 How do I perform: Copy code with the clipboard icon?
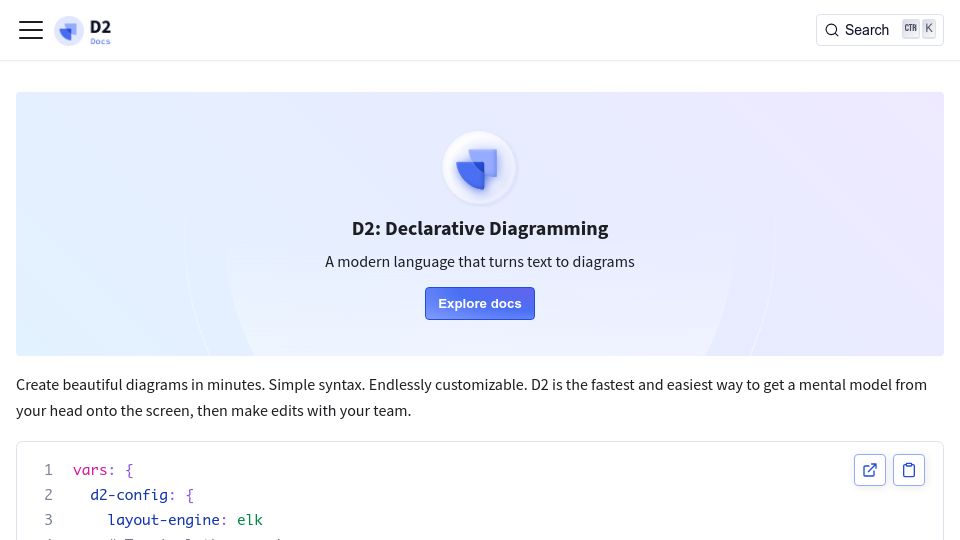[909, 470]
